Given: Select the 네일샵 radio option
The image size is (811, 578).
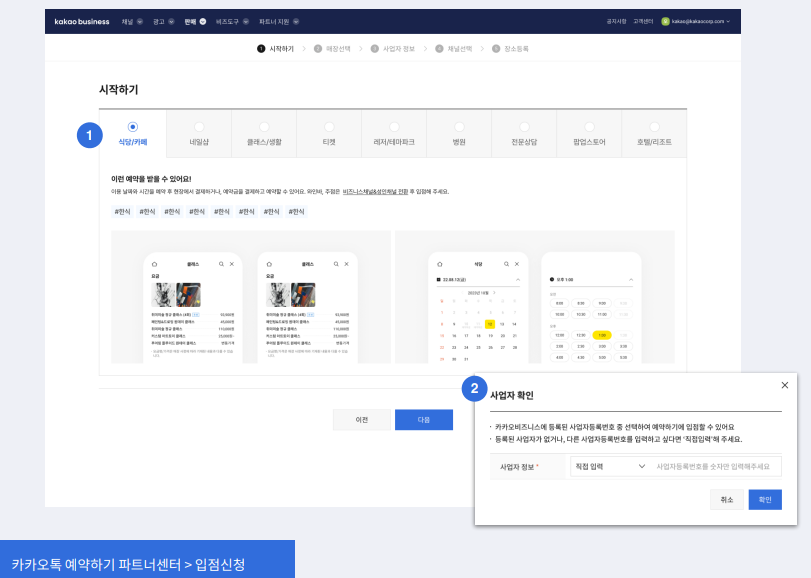Looking at the screenshot, I should coord(198,127).
